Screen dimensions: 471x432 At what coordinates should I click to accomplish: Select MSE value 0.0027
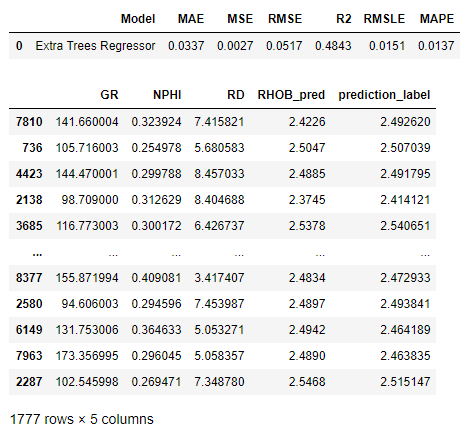point(235,46)
